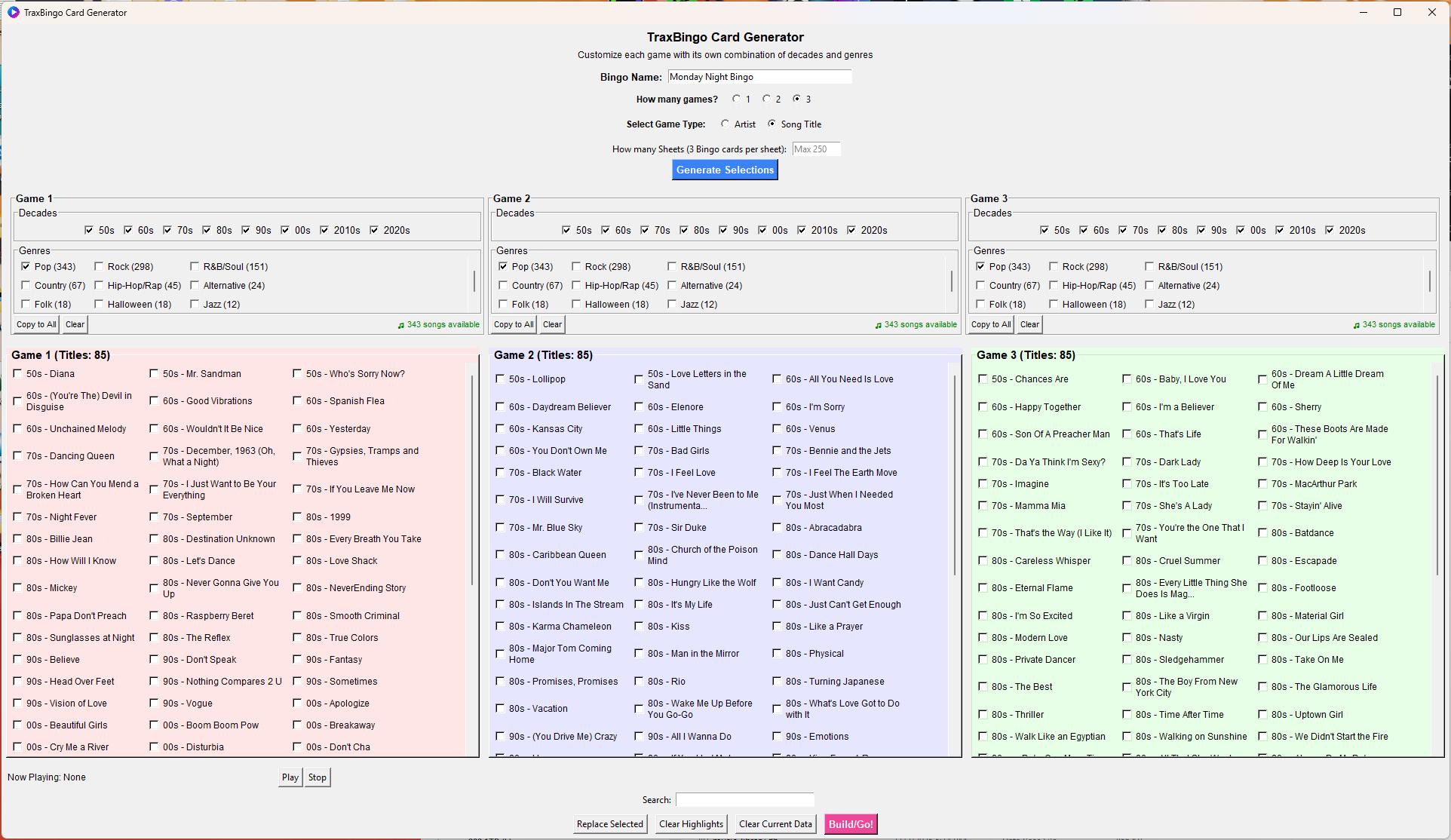Select Artist game type
Image resolution: width=1451 pixels, height=840 pixels.
coord(725,124)
